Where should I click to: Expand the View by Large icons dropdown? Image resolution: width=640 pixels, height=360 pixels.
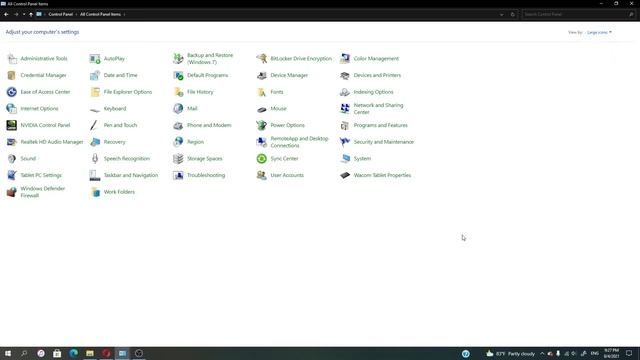599,32
